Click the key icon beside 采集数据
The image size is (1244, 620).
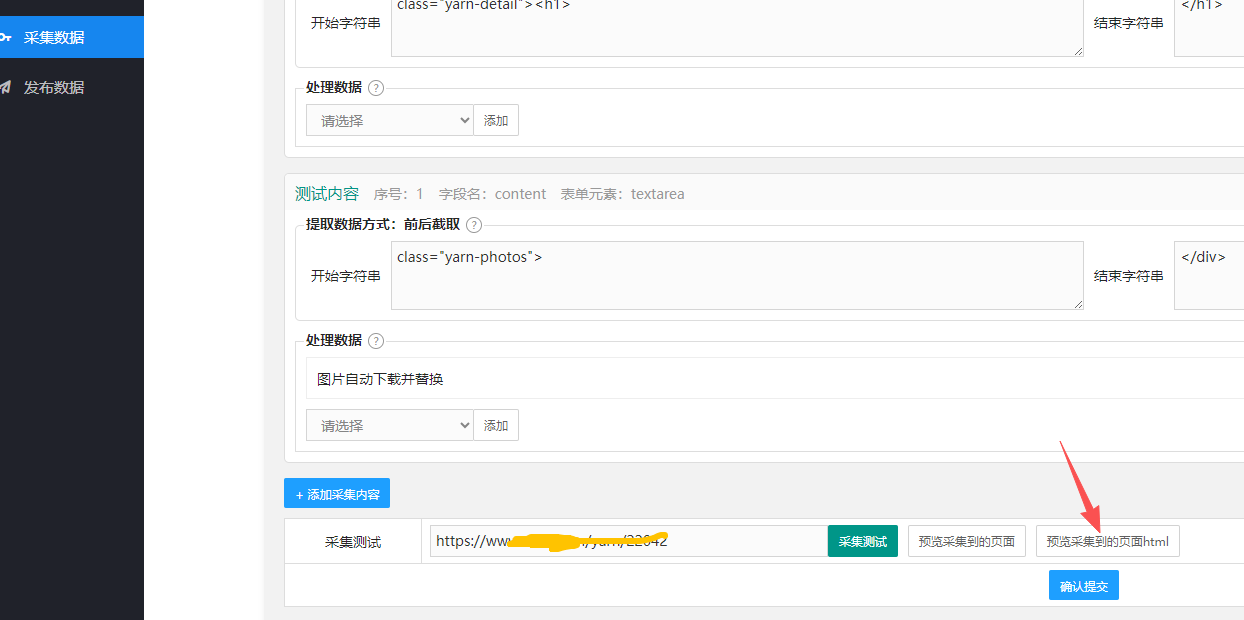(x=5, y=37)
